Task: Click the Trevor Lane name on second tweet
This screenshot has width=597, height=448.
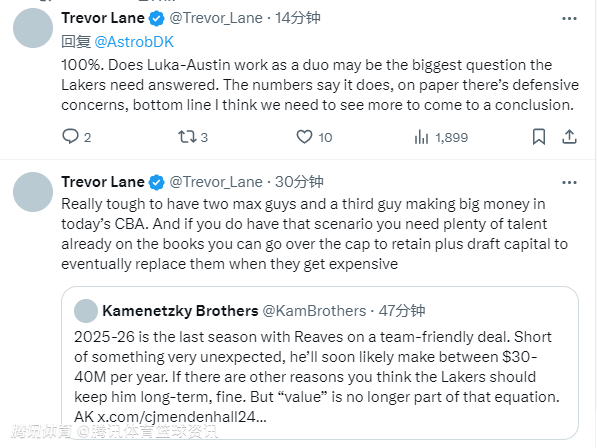Action: [x=103, y=182]
